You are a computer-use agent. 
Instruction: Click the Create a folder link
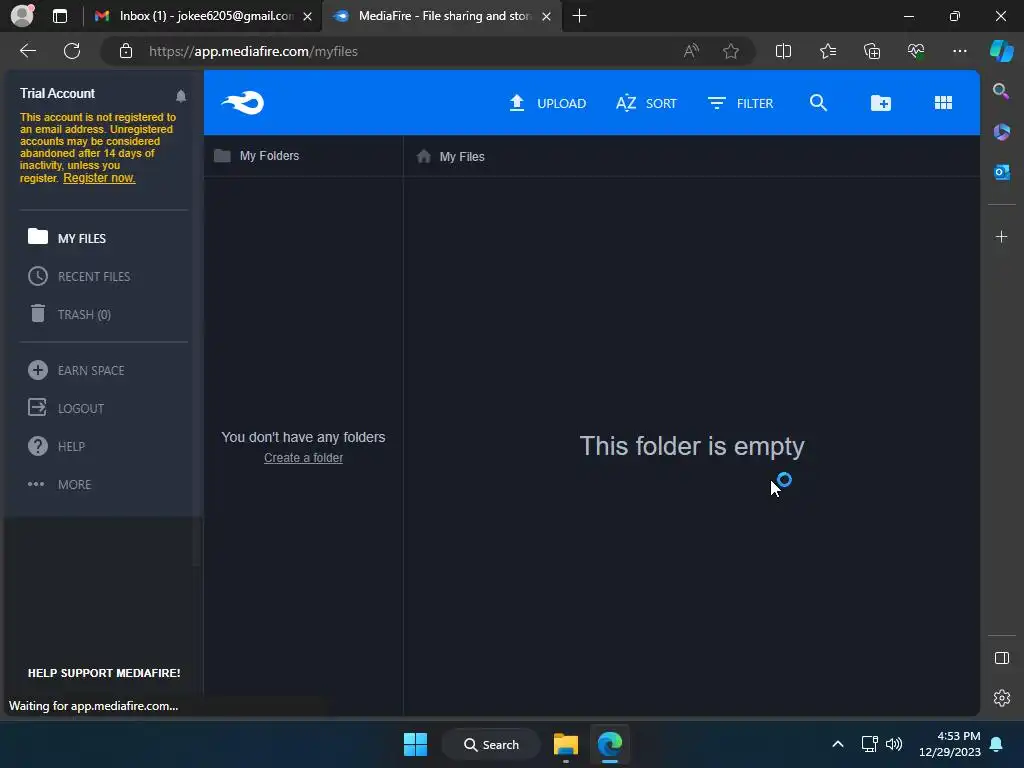pyautogui.click(x=303, y=458)
